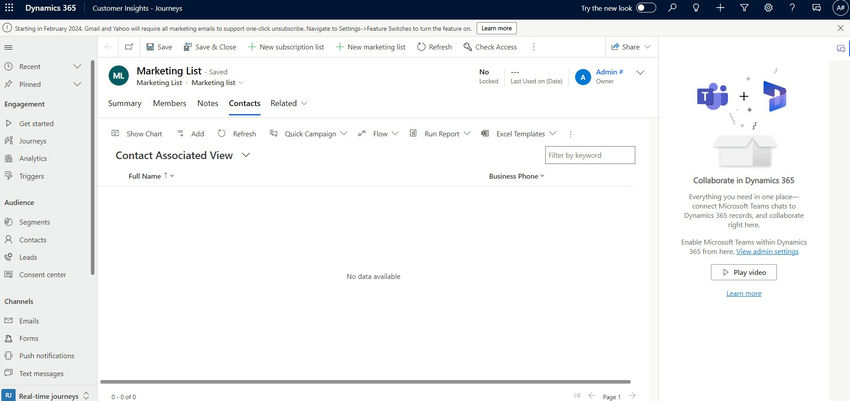This screenshot has height=401, width=850.
Task: Click the Play video button
Action: (744, 273)
